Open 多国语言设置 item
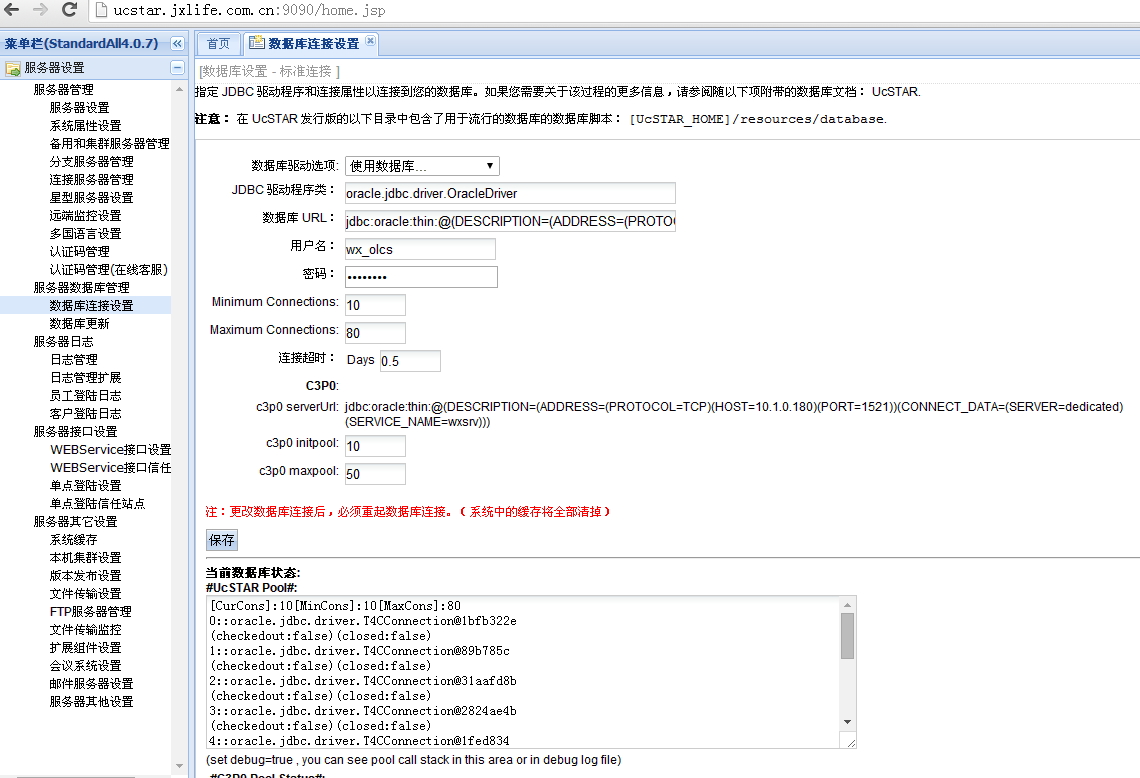The width and height of the screenshot is (1140, 778). tap(85, 233)
